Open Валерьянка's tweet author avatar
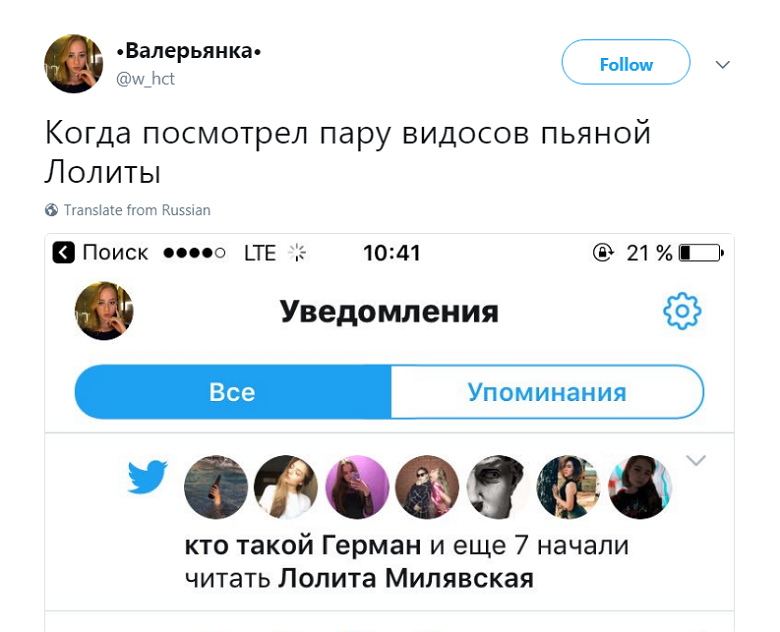The image size is (780, 632). tap(74, 63)
